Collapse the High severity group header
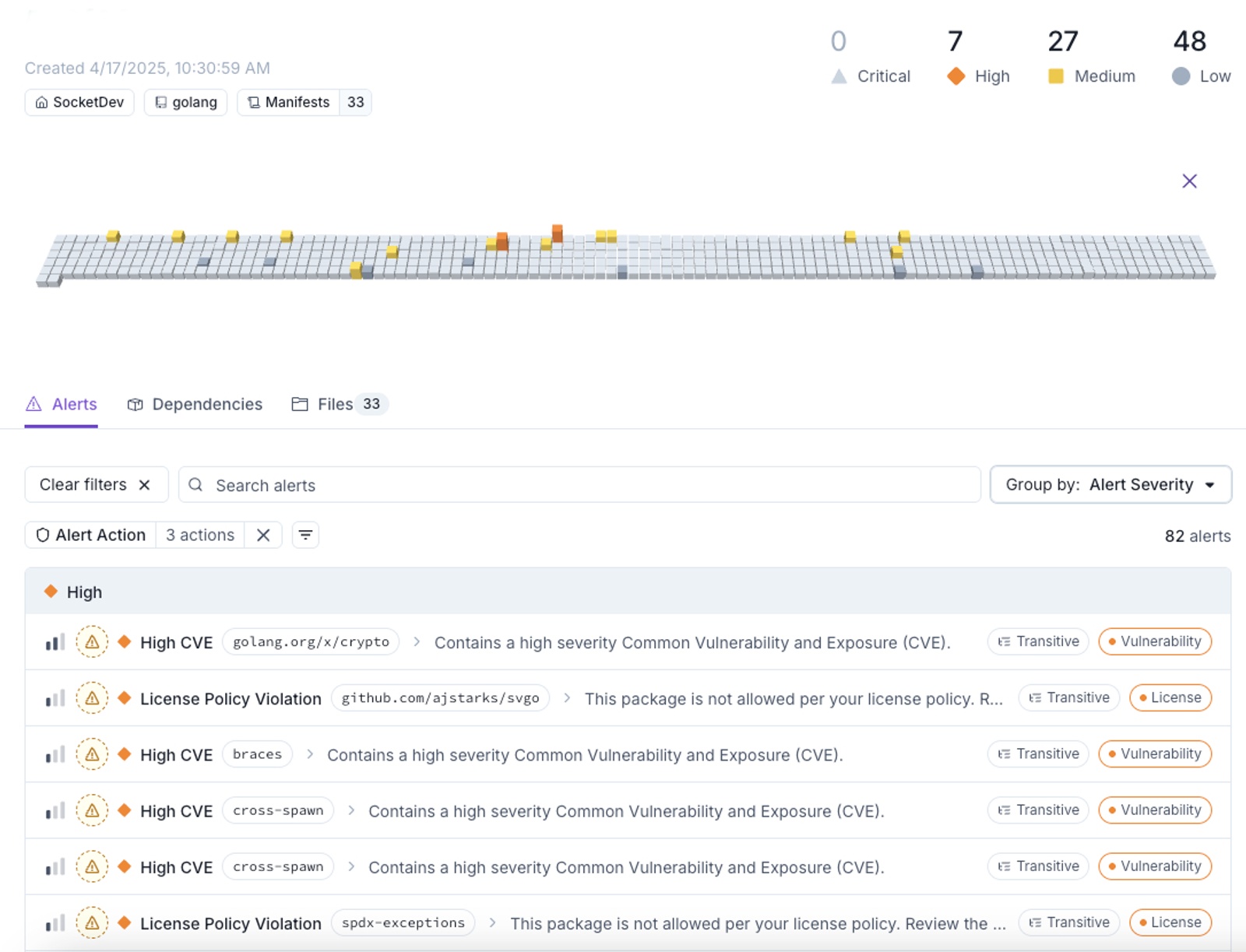1246x952 pixels. click(628, 592)
